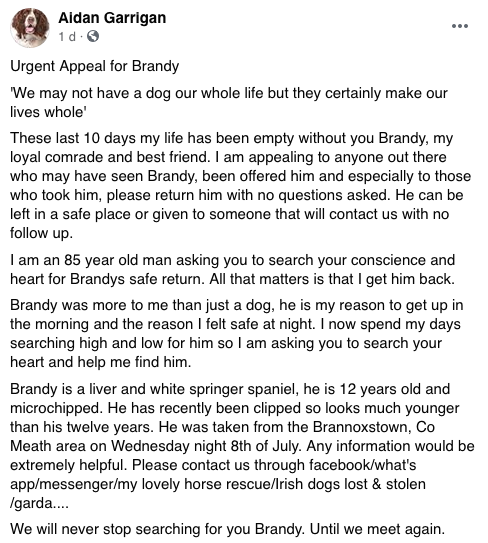Screen dimensions: 488x543
Task: Click the globe public audience icon
Action: [x=92, y=36]
